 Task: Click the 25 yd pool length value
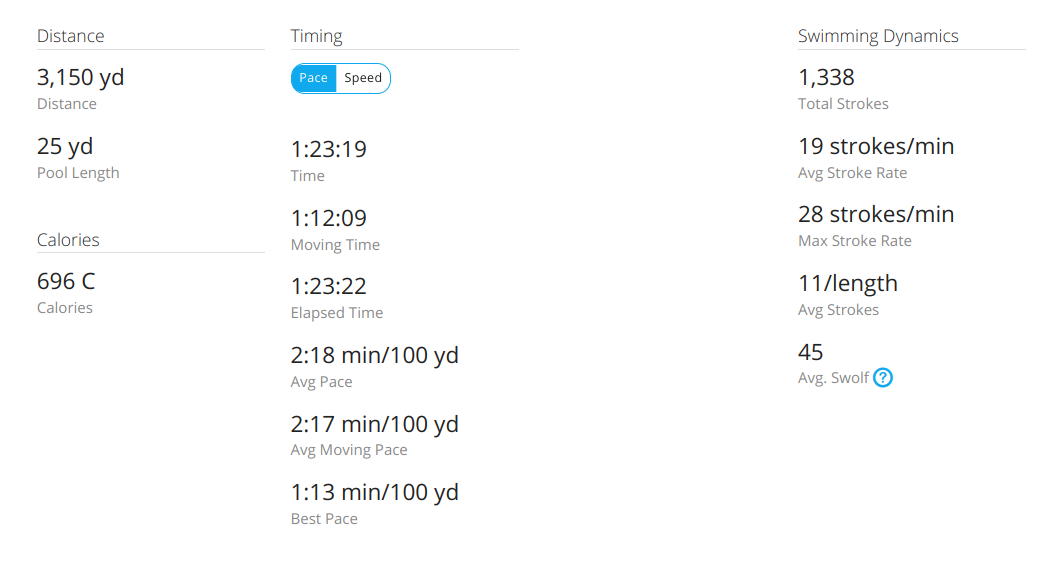click(x=65, y=147)
